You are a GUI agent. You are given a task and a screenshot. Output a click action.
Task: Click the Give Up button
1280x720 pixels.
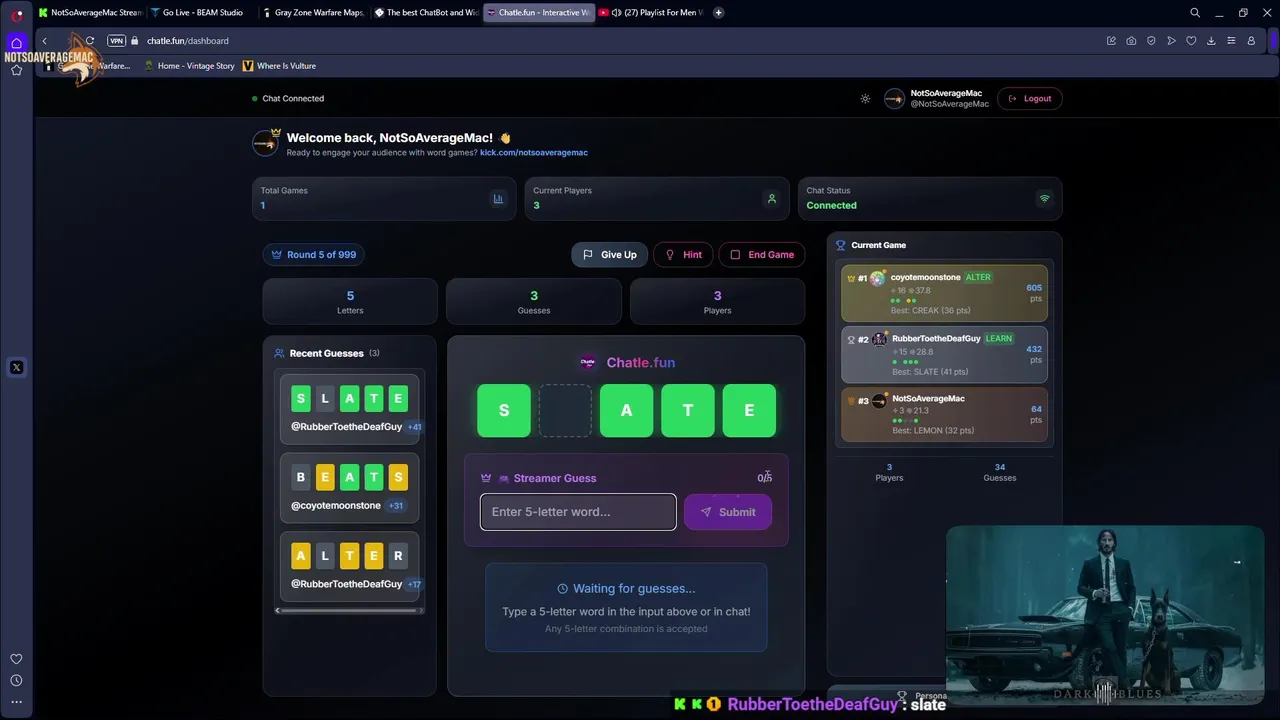click(x=610, y=255)
